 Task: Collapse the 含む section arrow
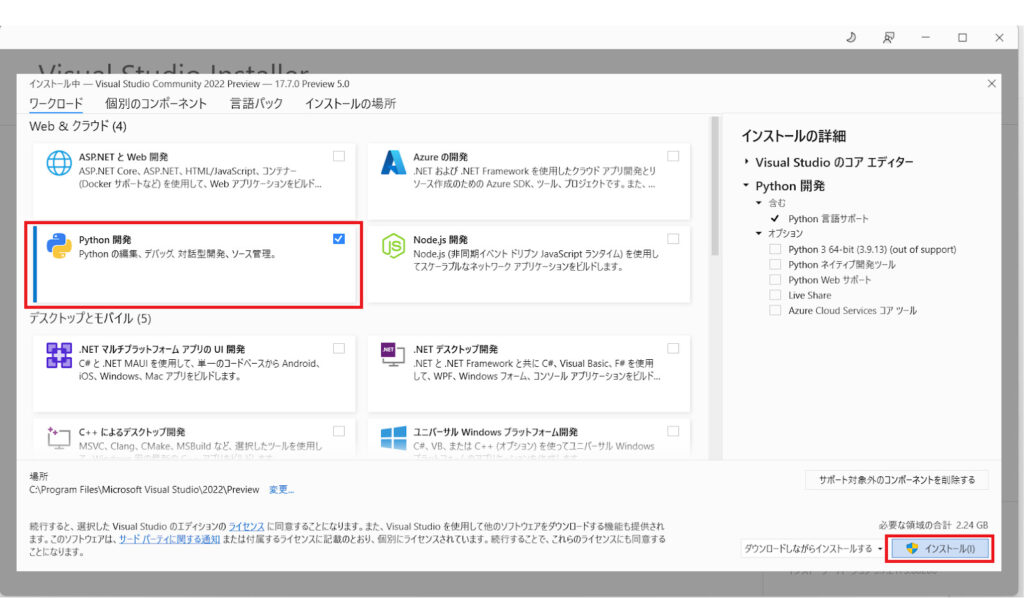coord(759,203)
